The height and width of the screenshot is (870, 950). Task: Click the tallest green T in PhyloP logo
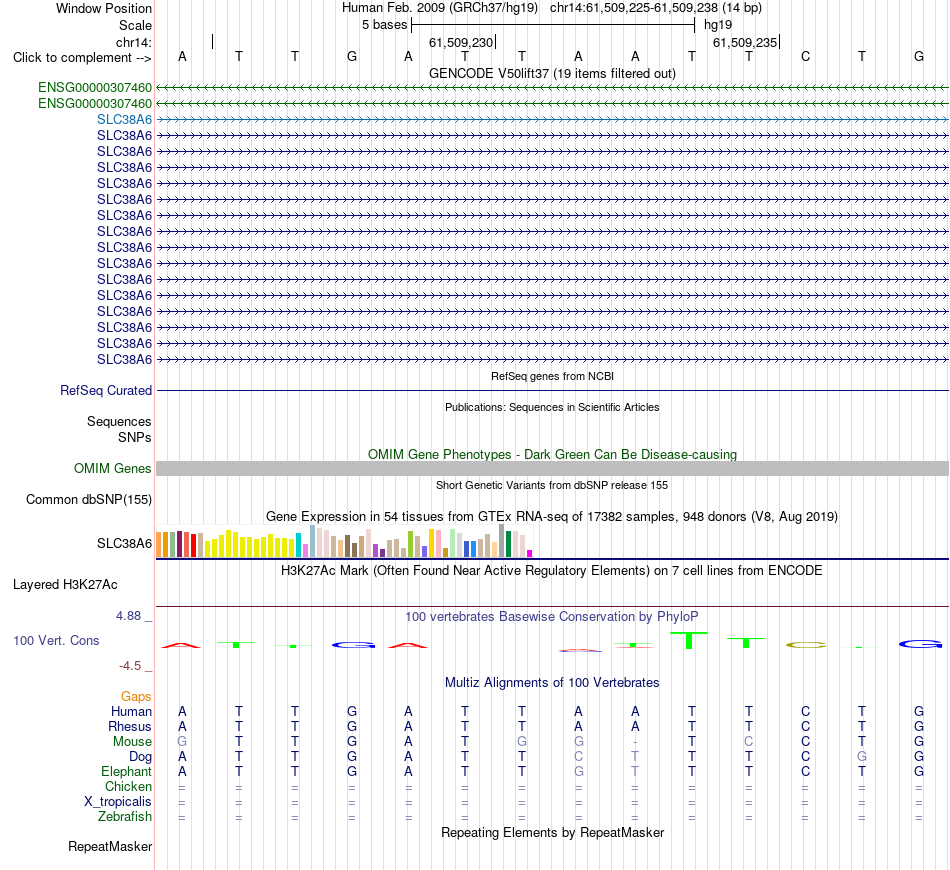pos(689,640)
